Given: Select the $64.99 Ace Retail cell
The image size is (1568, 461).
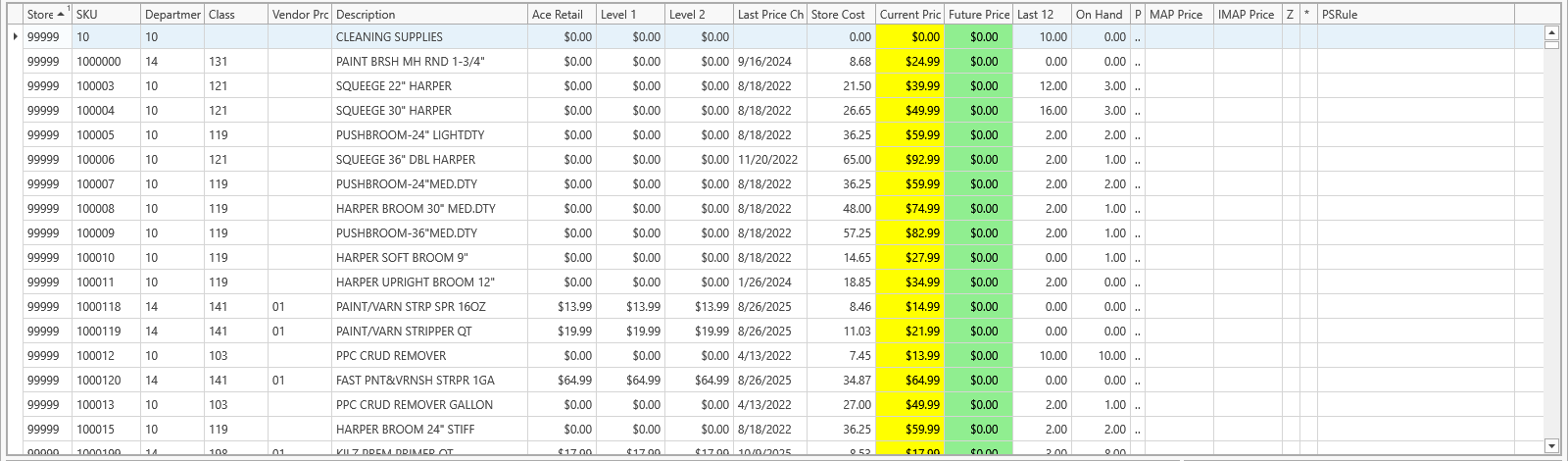Looking at the screenshot, I should tap(562, 381).
